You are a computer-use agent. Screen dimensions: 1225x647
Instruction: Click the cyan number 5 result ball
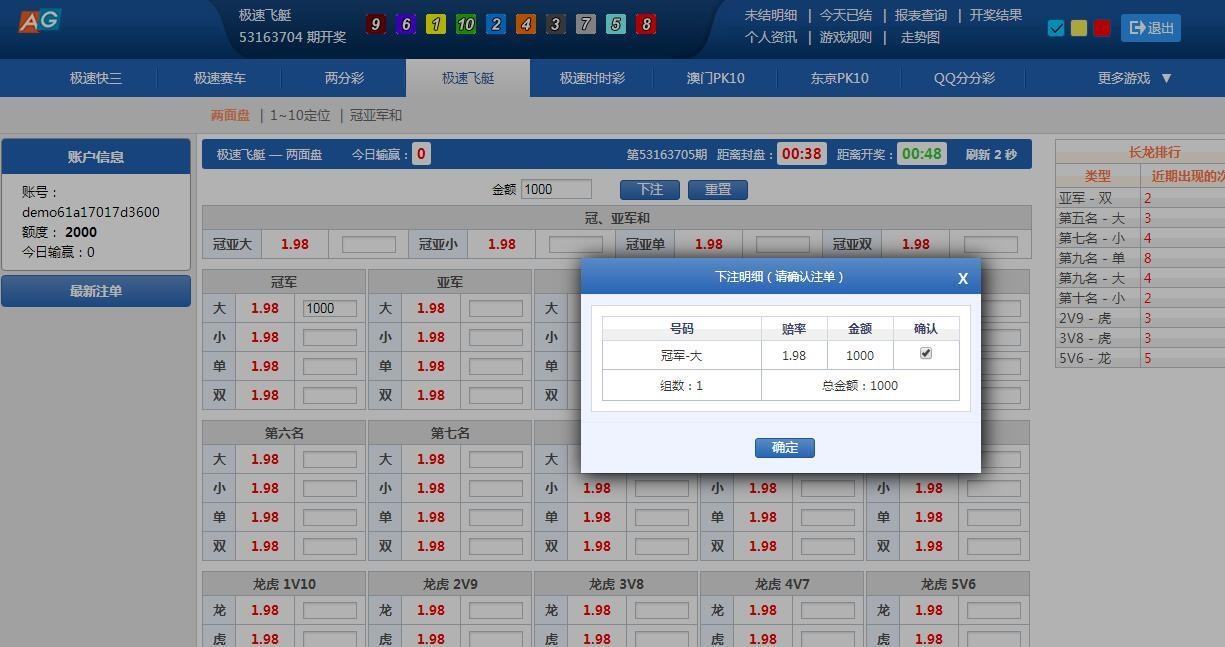(616, 24)
